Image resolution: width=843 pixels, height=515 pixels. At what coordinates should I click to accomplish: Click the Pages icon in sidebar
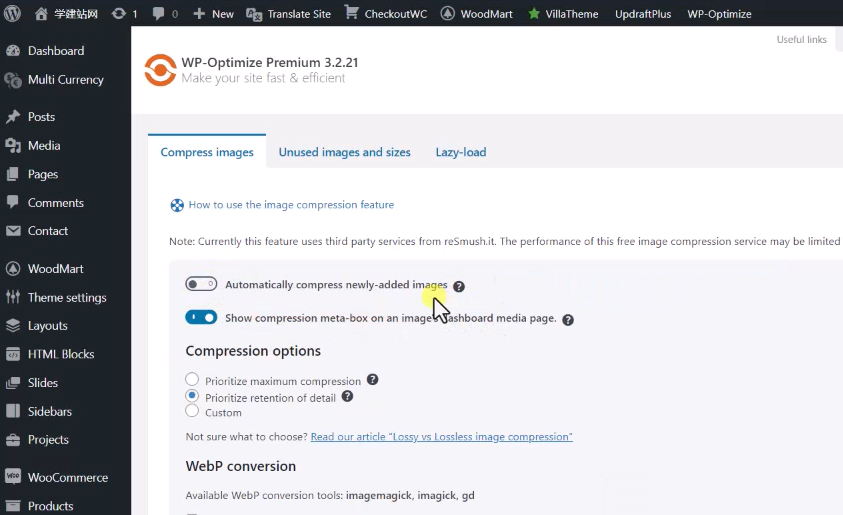click(13, 174)
